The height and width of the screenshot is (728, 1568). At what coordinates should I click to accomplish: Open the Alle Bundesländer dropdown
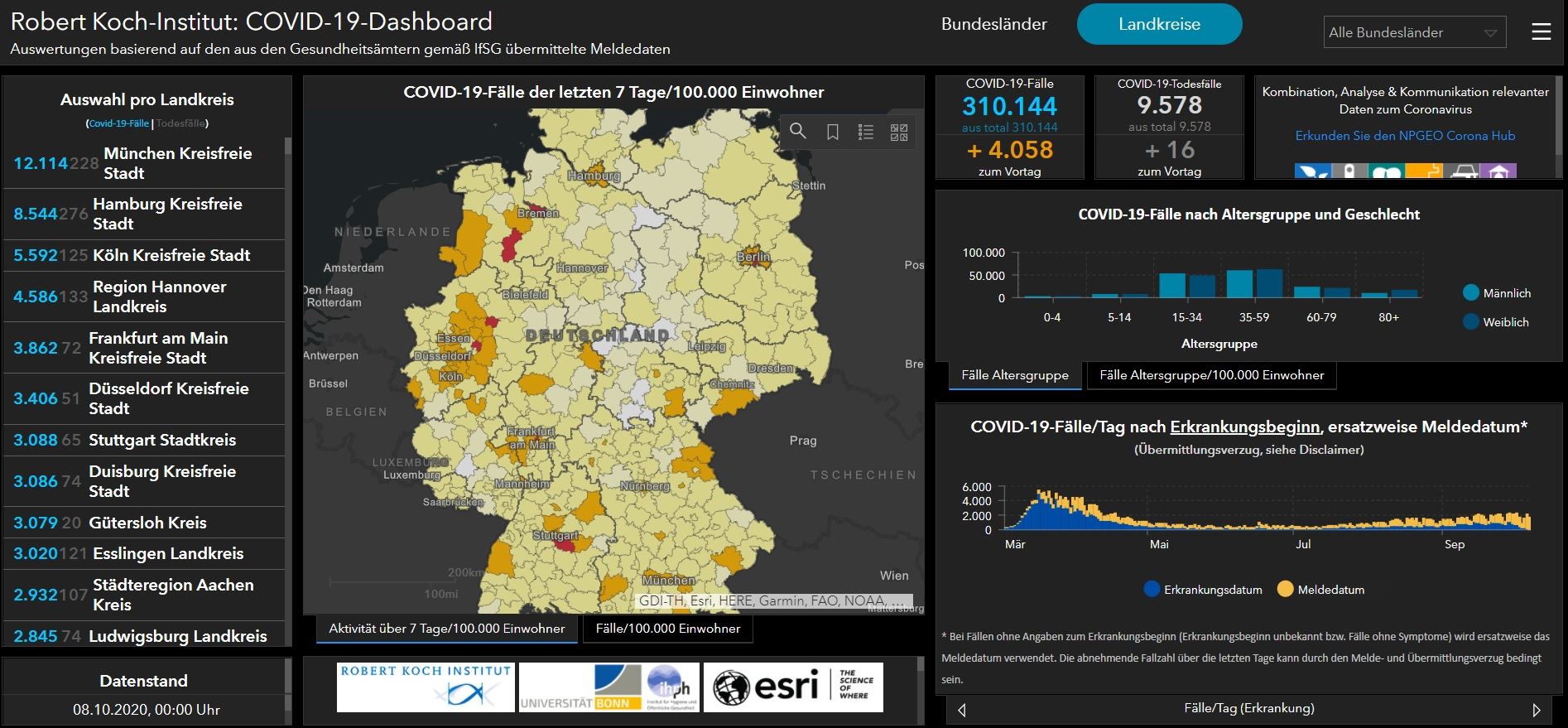pyautogui.click(x=1414, y=33)
